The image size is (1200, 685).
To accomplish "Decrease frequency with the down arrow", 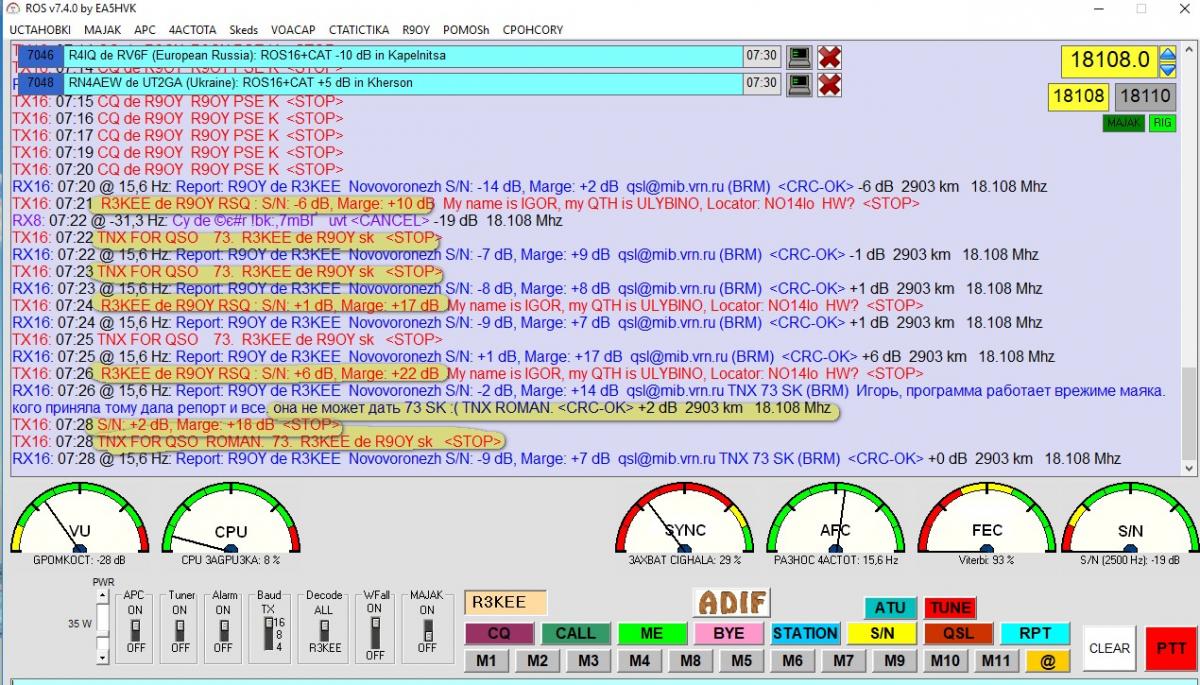I will tap(1167, 68).
